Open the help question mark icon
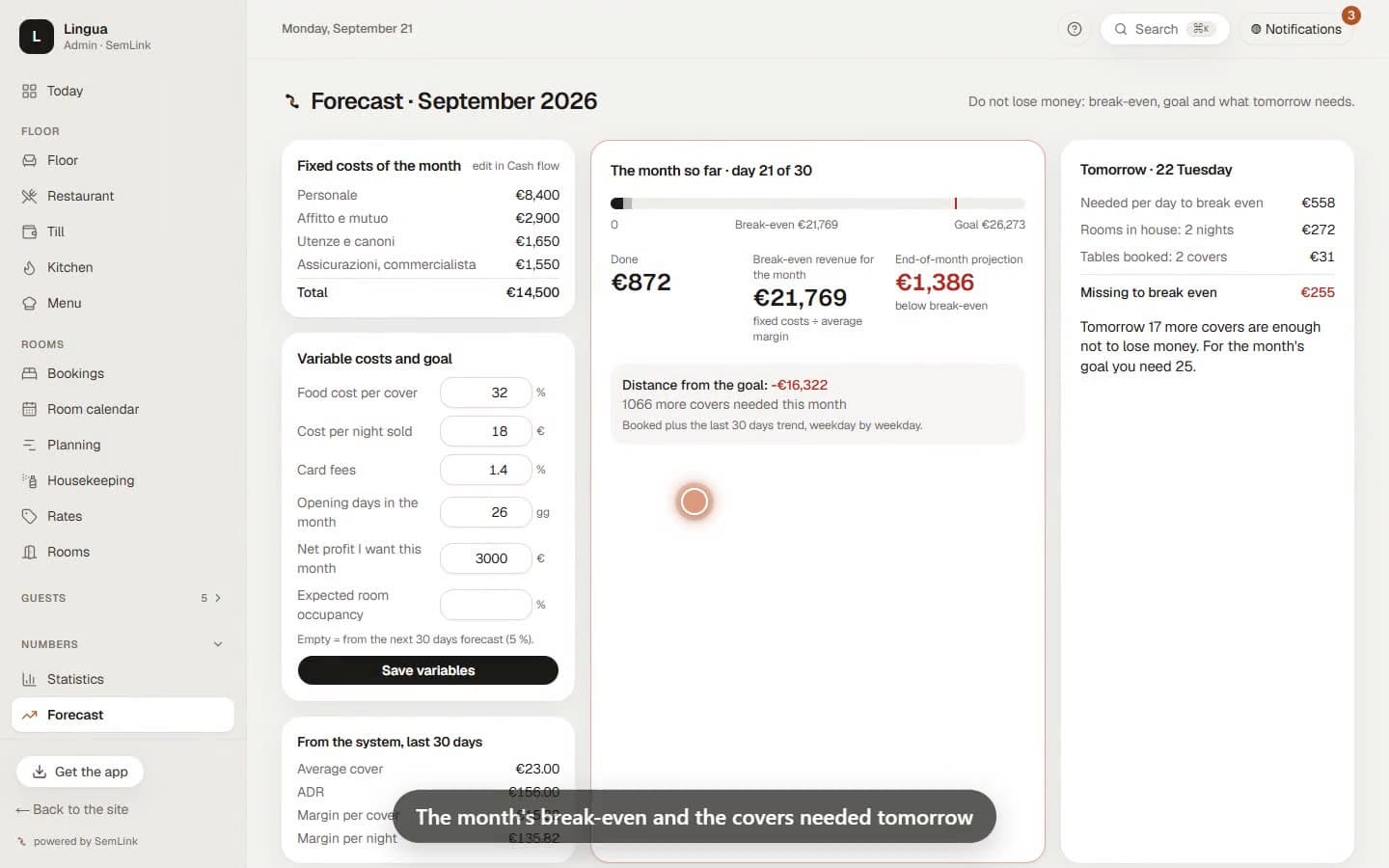 tap(1075, 29)
